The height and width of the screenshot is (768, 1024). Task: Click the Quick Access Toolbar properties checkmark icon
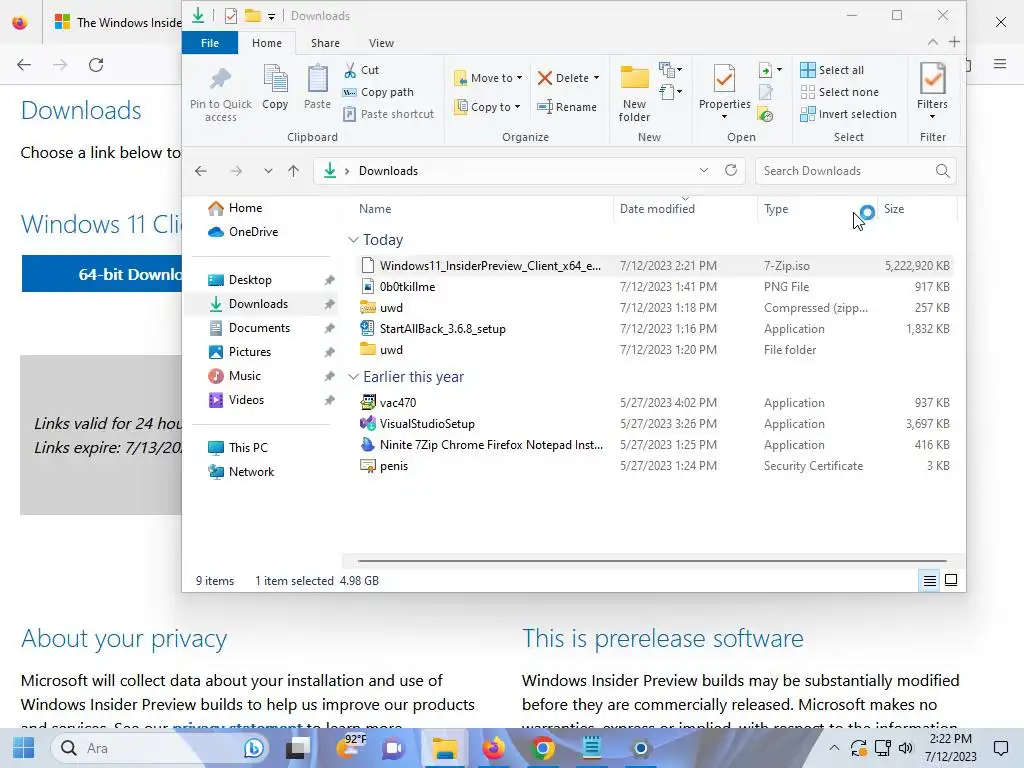(231, 16)
